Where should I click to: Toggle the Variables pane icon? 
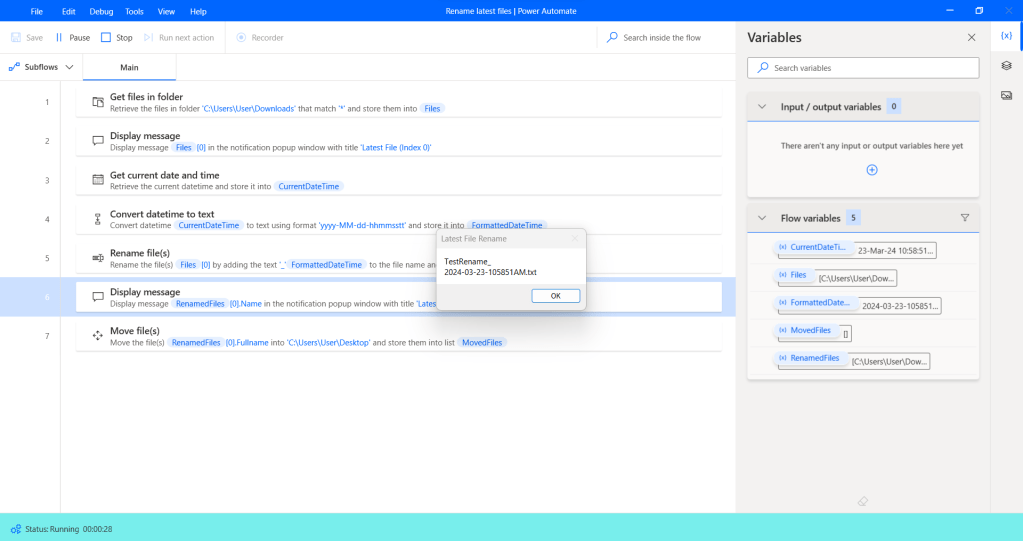pyautogui.click(x=1006, y=35)
